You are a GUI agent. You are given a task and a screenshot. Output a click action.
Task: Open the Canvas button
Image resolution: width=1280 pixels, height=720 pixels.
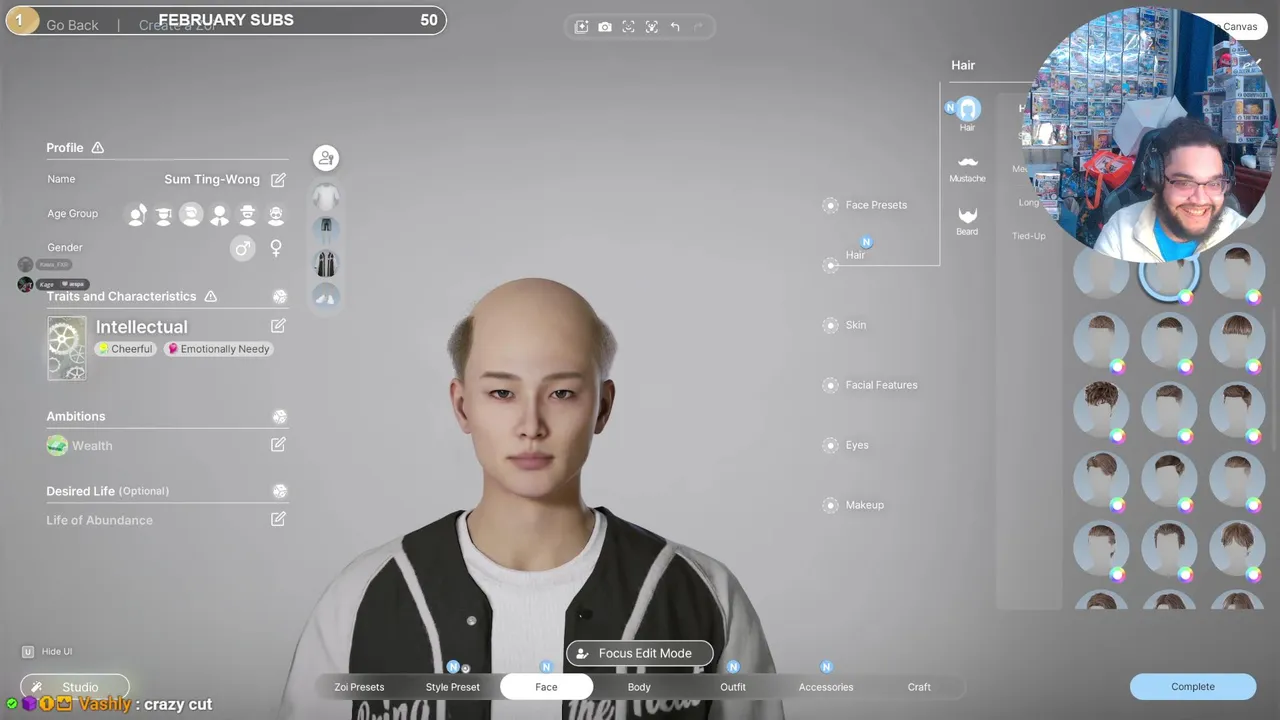pyautogui.click(x=1240, y=27)
